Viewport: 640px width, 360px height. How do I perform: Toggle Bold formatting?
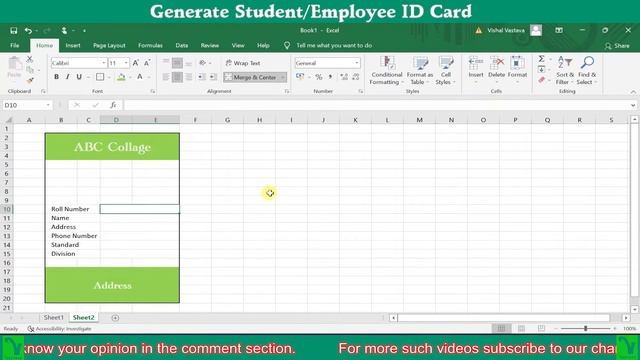pyautogui.click(x=56, y=77)
